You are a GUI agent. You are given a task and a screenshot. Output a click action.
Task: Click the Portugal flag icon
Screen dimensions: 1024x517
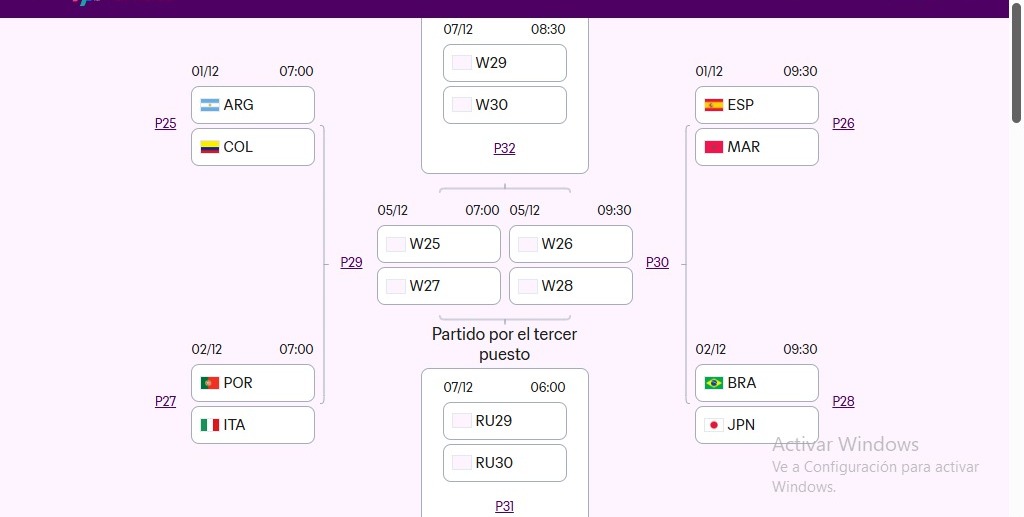pyautogui.click(x=210, y=383)
